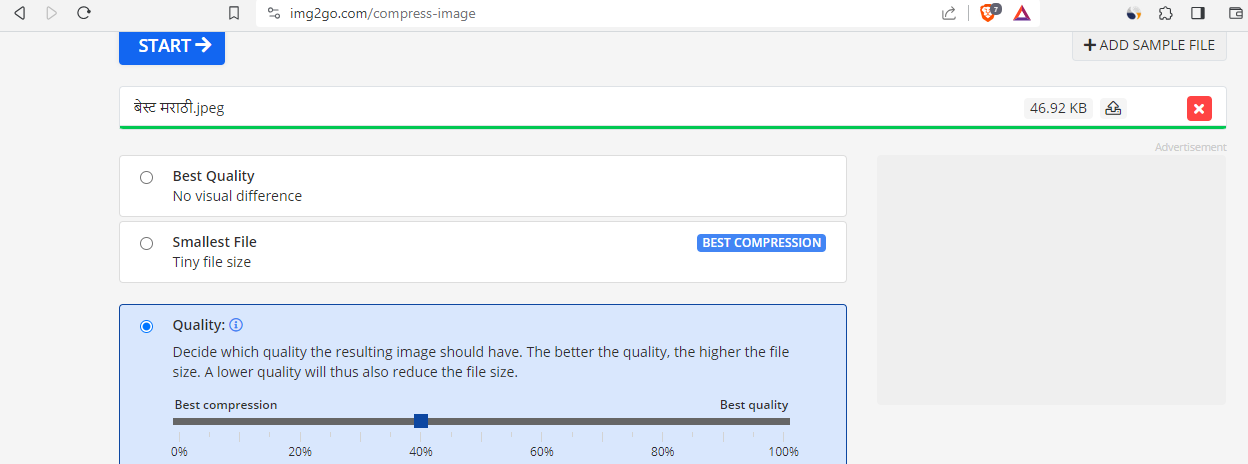Viewport: 1248px width, 464px height.
Task: Click the START button
Action: pos(172,45)
